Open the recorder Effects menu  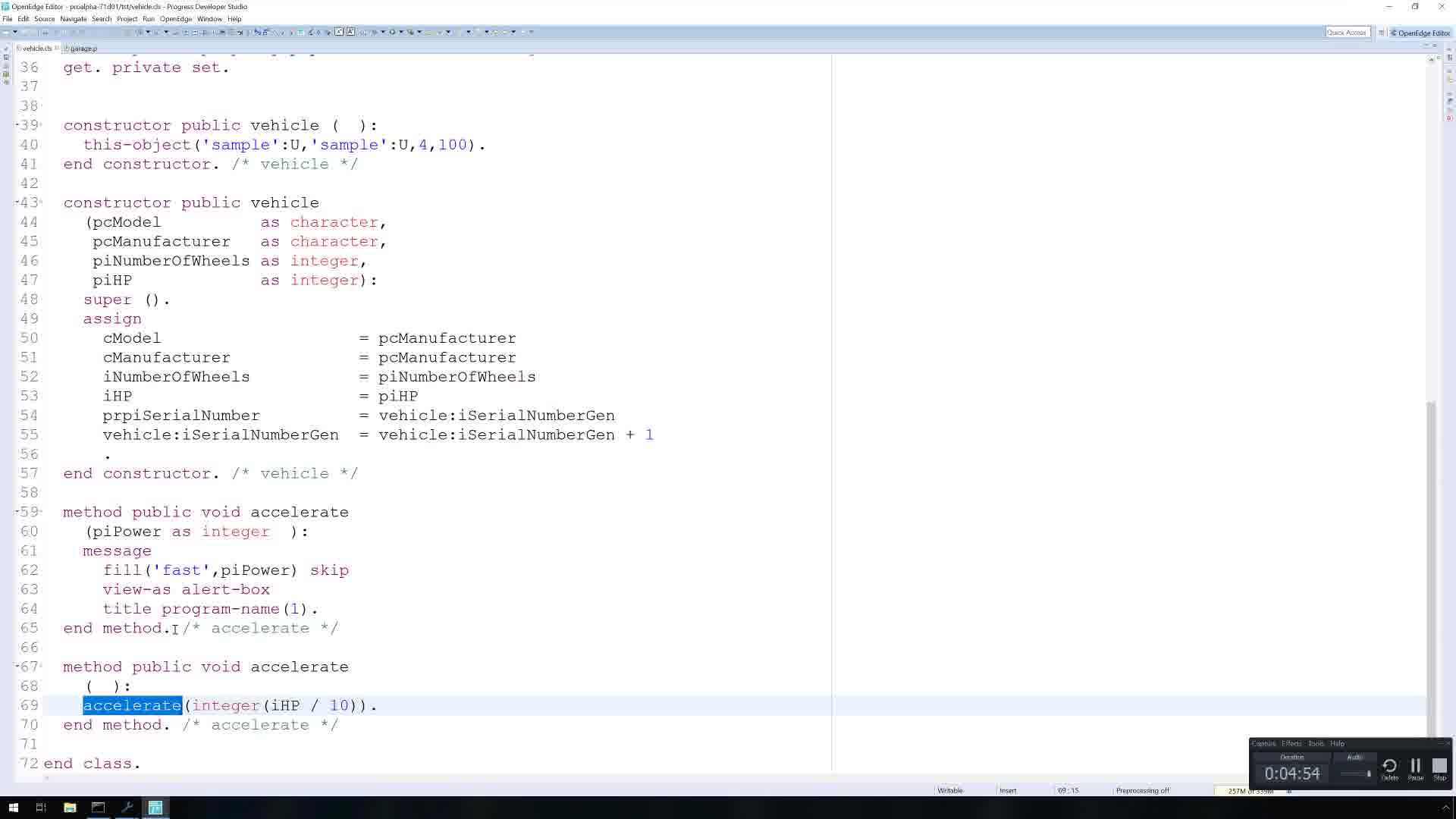click(x=1291, y=744)
